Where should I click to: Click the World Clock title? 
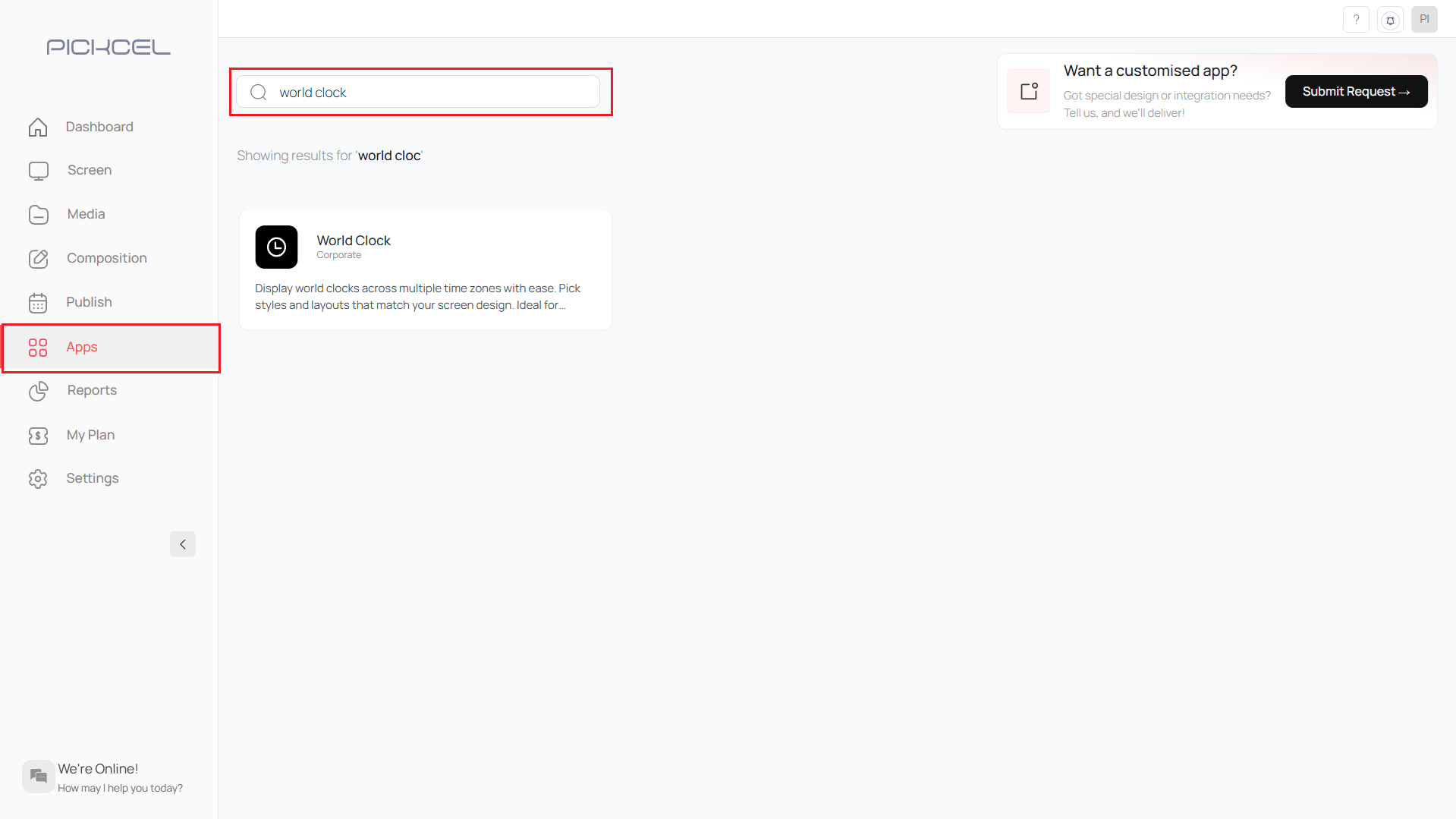click(x=354, y=241)
